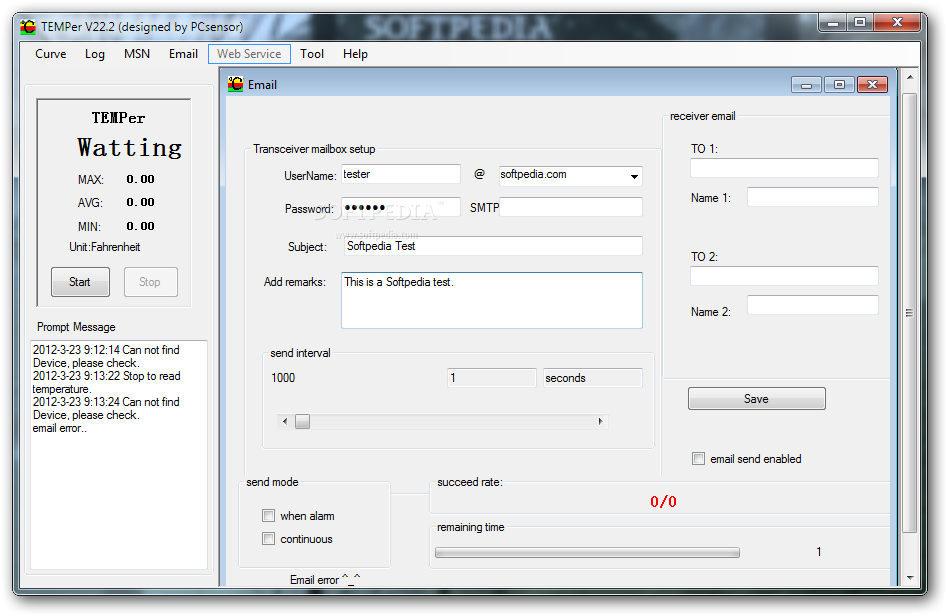Image resolution: width=948 pixels, height=616 pixels.
Task: Click the 'Email error ^_^' status text
Action: click(x=325, y=580)
